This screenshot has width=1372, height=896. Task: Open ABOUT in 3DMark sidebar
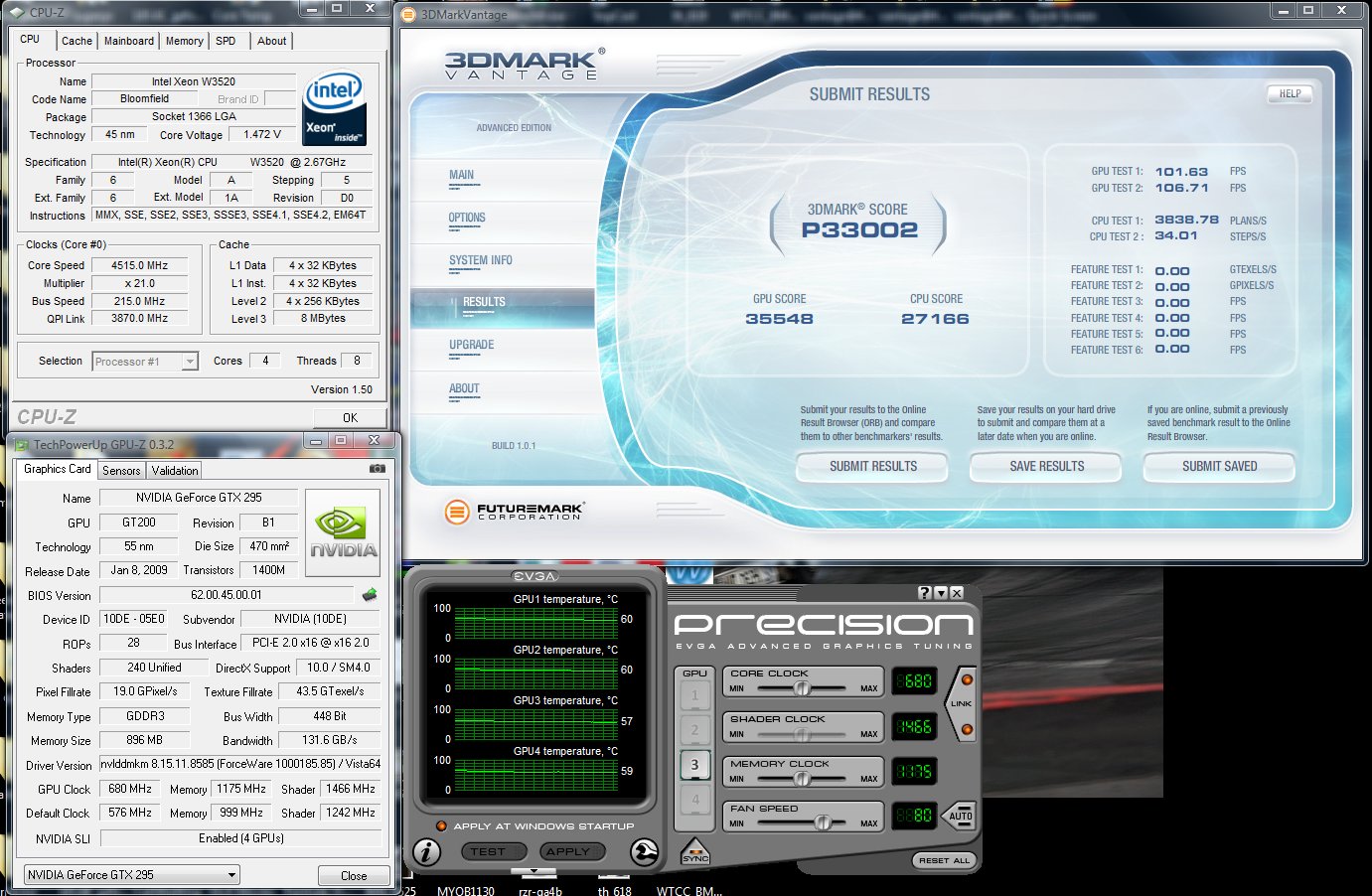(464, 388)
